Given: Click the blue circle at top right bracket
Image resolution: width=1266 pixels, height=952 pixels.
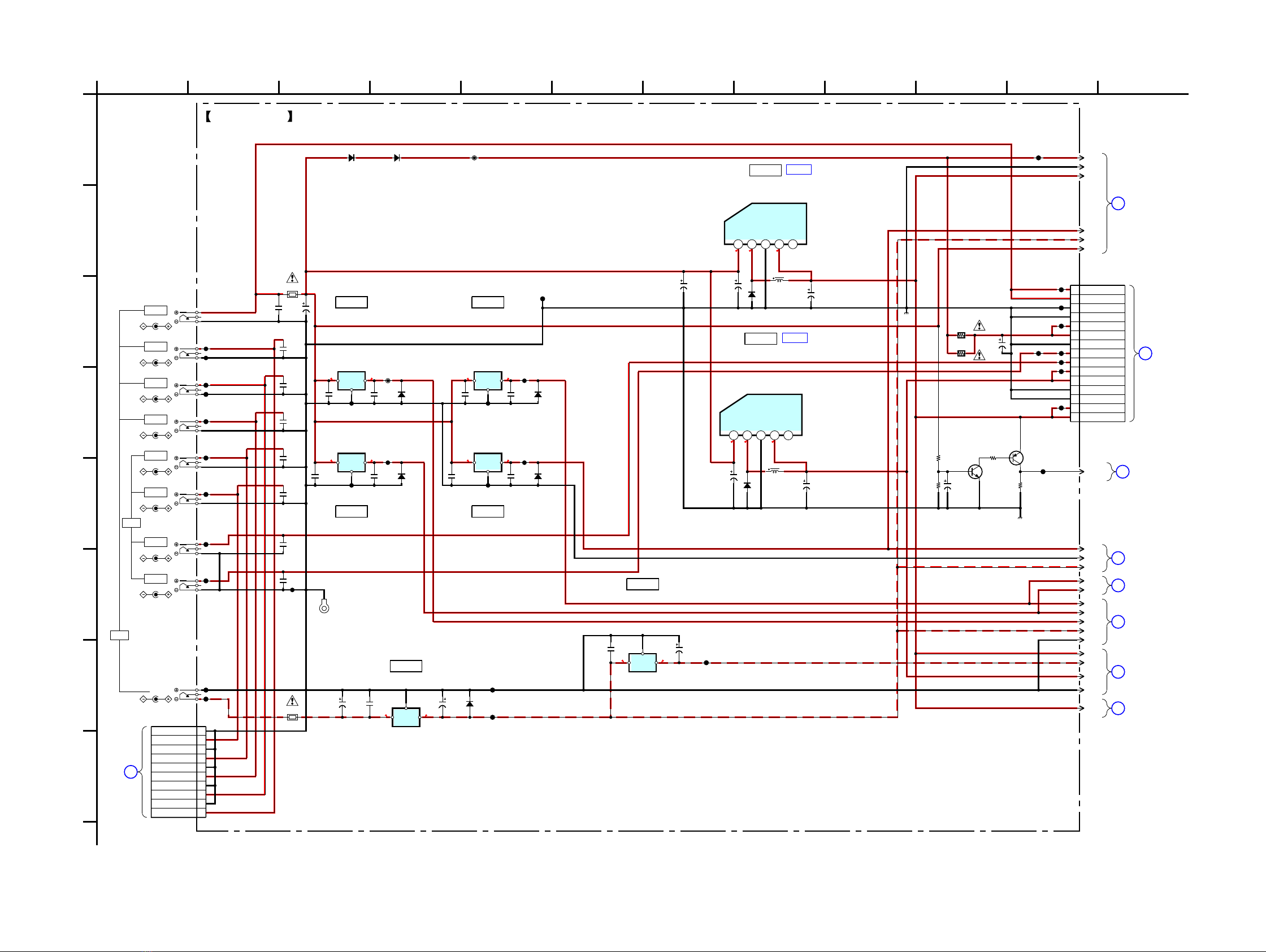Looking at the screenshot, I should pyautogui.click(x=1118, y=203).
